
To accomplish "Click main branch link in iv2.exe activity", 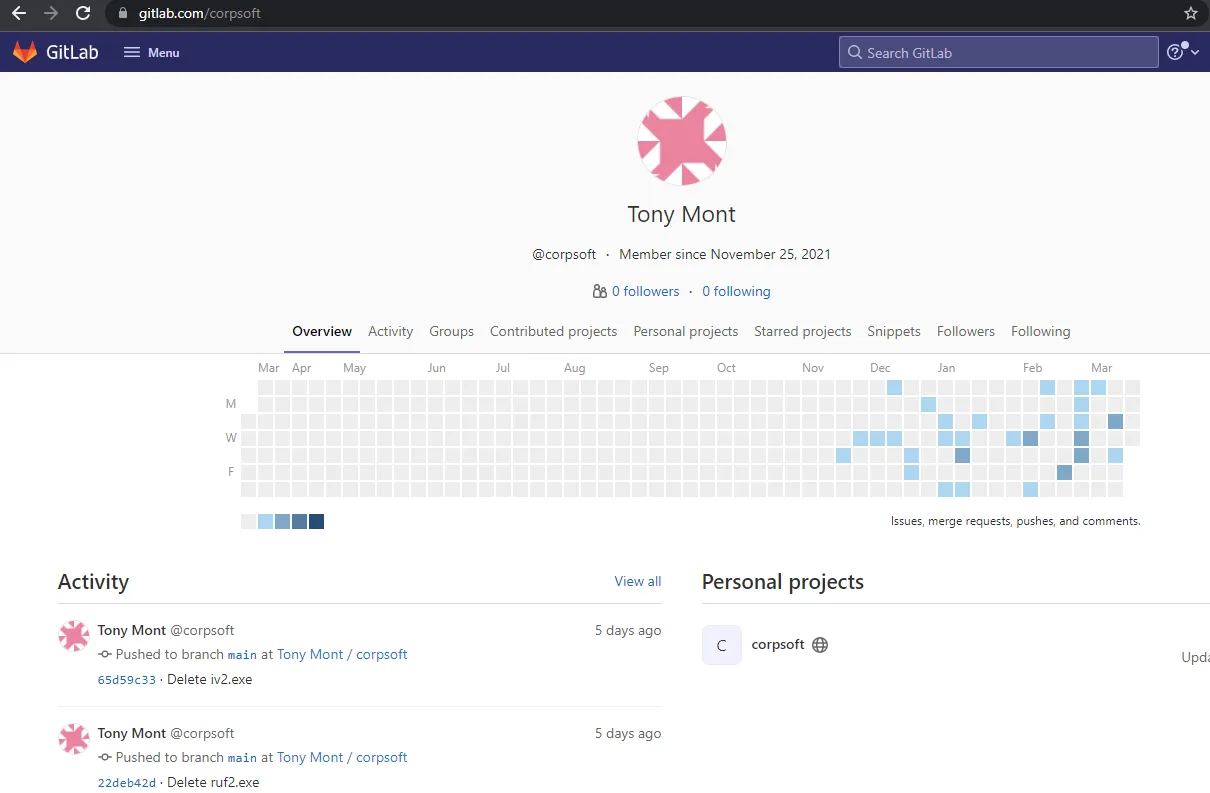I will [242, 655].
